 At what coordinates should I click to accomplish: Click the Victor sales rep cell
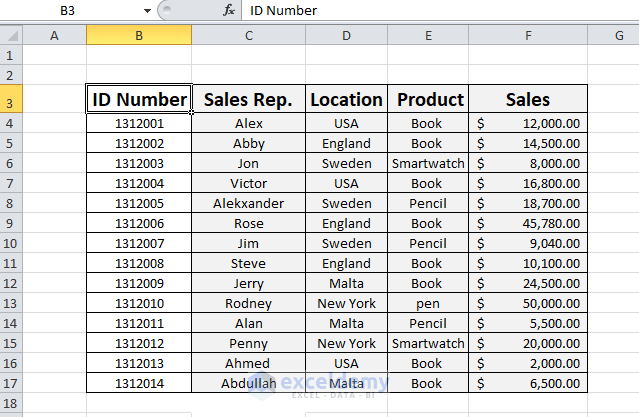(249, 183)
